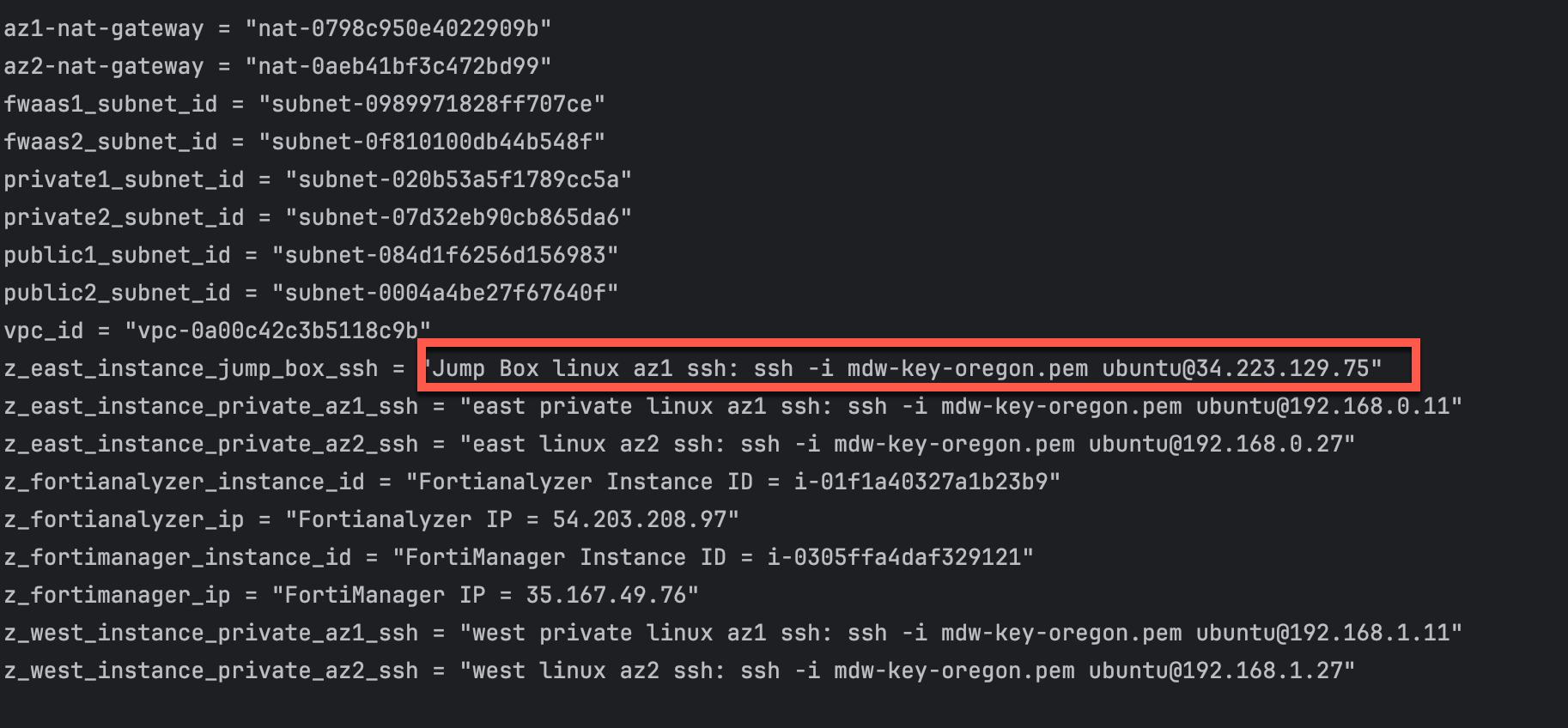Click the east az2 ssh address ubuntu@192.168.0.27
Screen dimensions: 1568x728
1215,444
